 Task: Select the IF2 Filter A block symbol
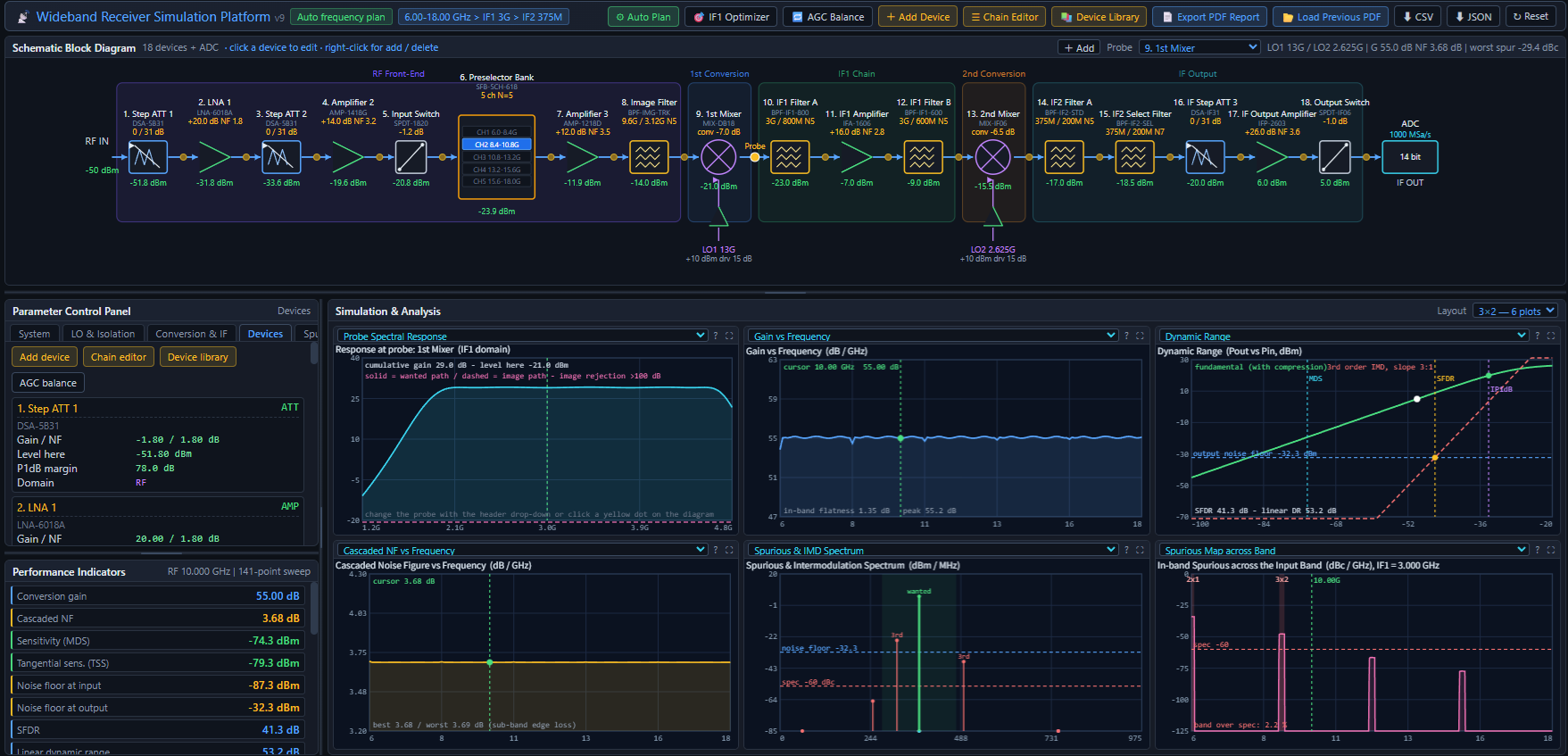coord(1064,157)
